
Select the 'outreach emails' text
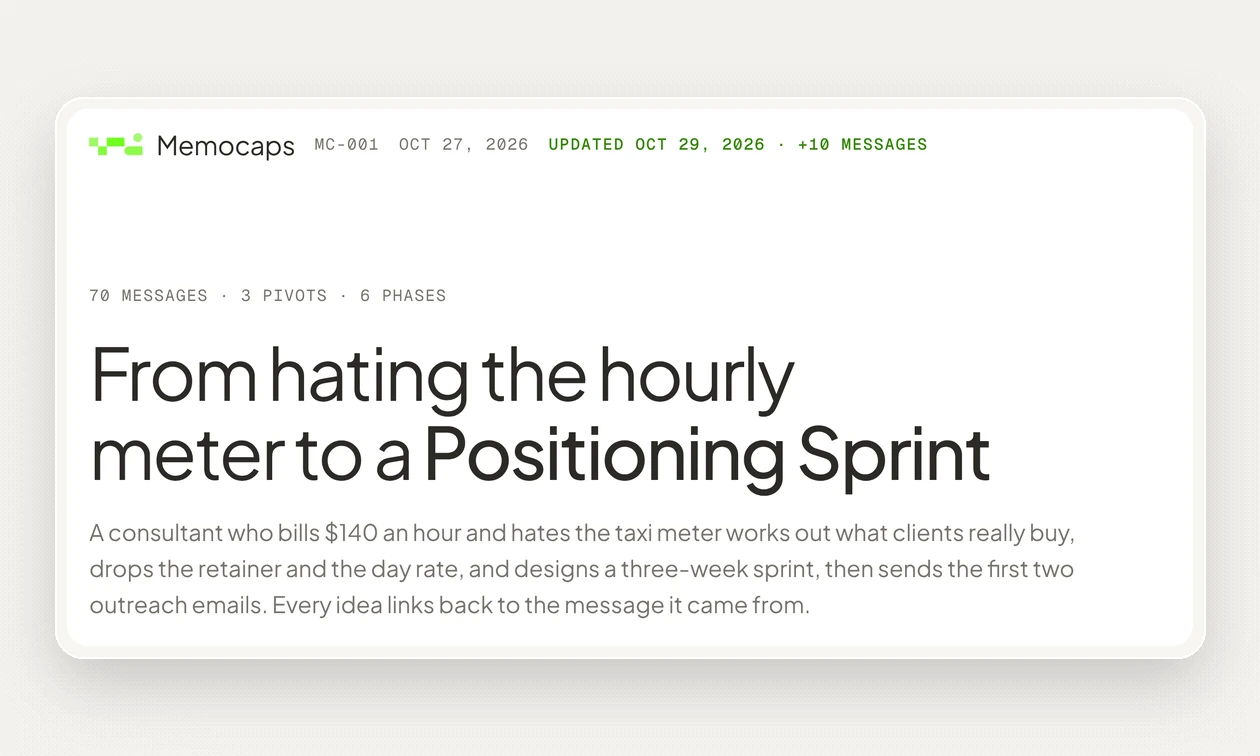[x=177, y=606]
